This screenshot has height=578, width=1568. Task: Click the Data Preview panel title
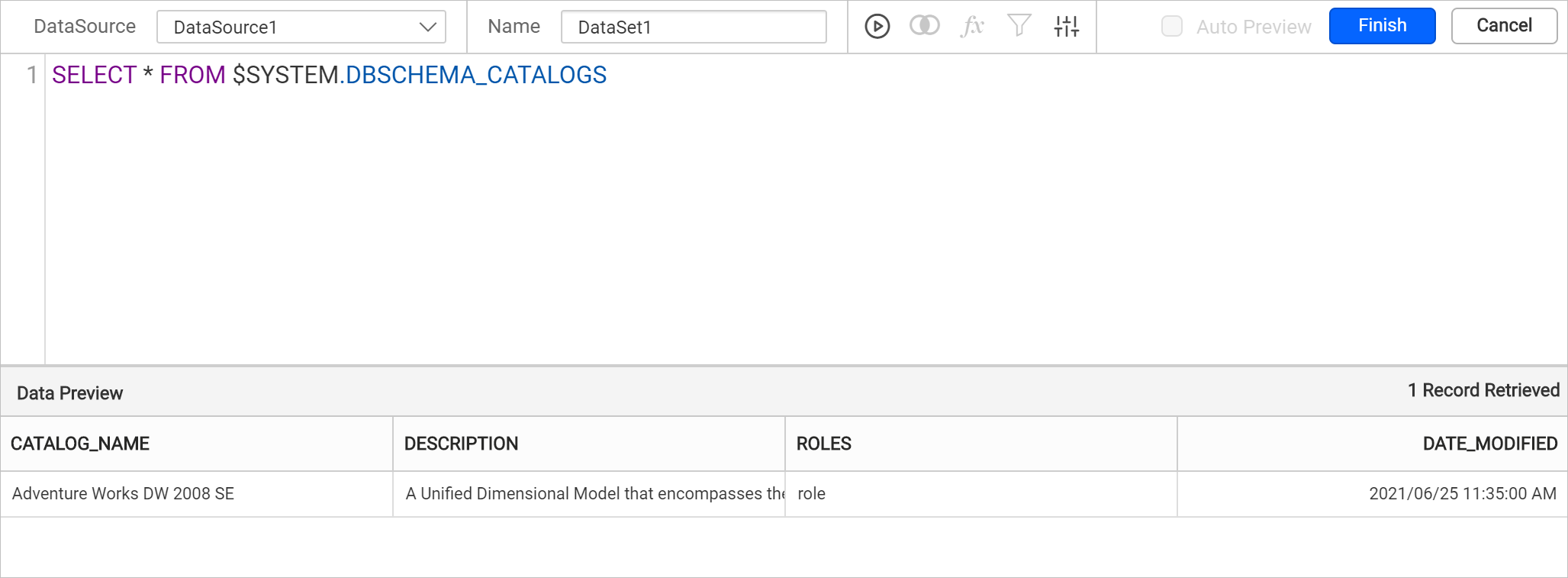point(69,393)
